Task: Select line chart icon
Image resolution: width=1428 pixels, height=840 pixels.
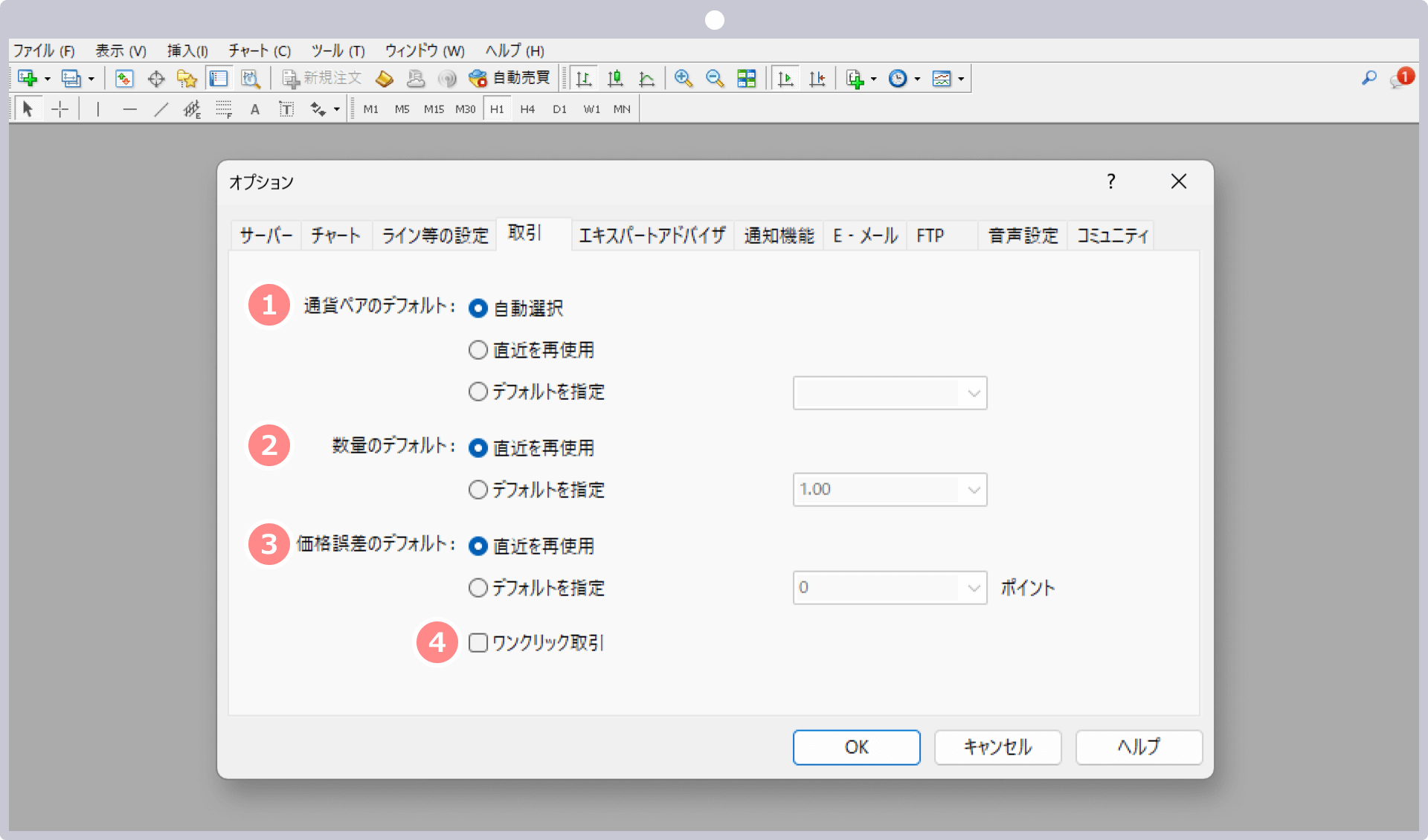Action: pyautogui.click(x=646, y=78)
